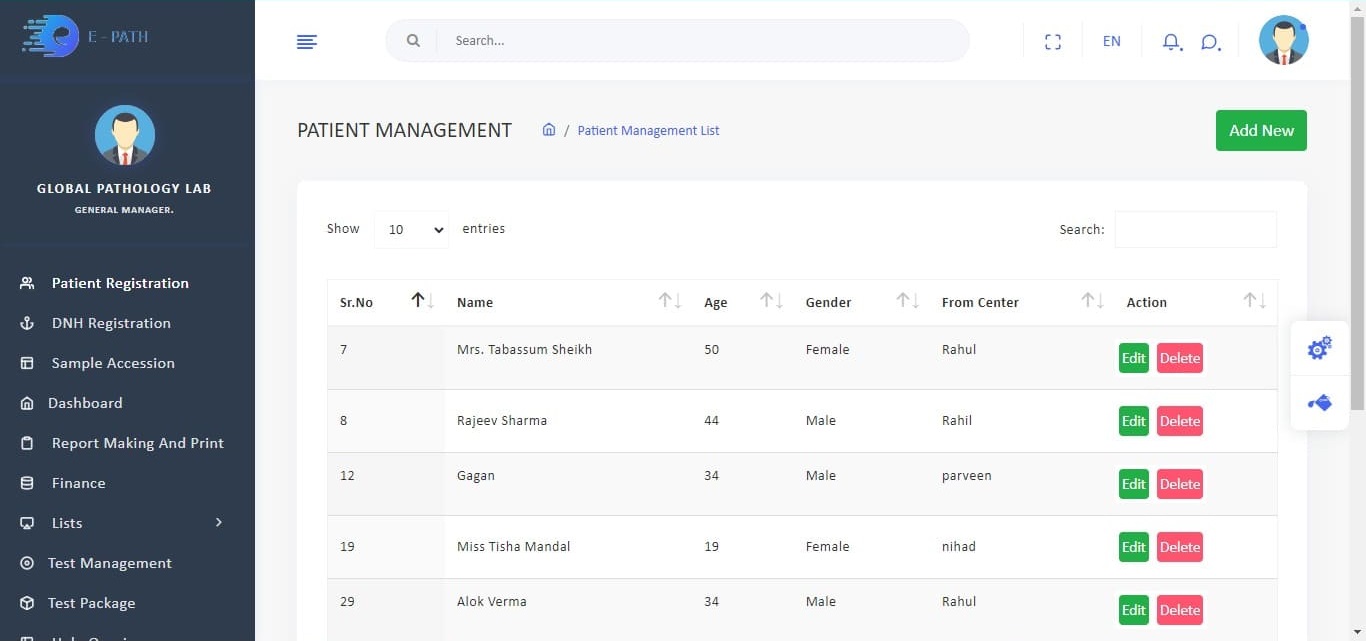Click the floating theme paint icon
1366x641 pixels.
(1319, 403)
